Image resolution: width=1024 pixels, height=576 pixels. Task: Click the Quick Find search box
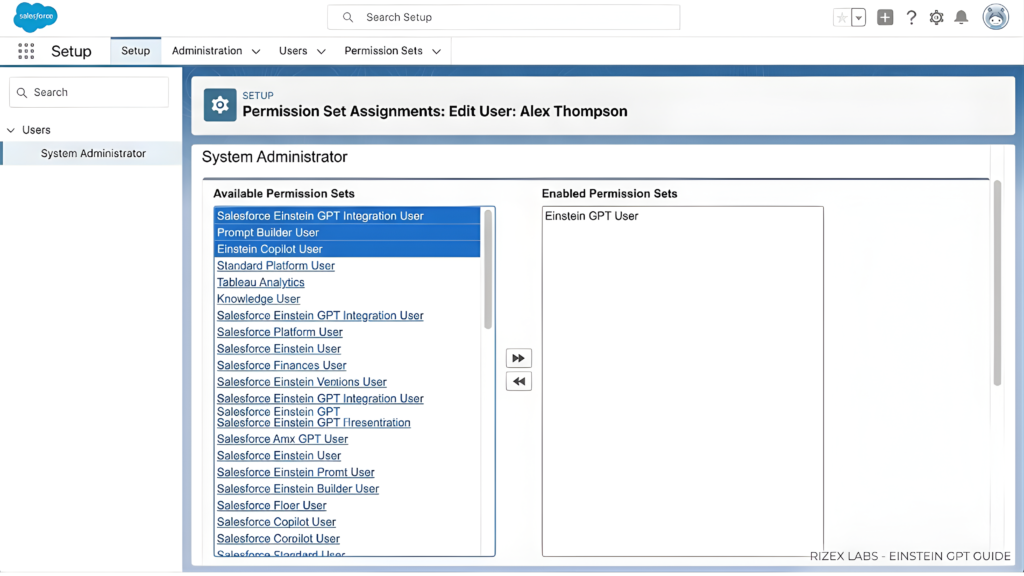tap(88, 92)
